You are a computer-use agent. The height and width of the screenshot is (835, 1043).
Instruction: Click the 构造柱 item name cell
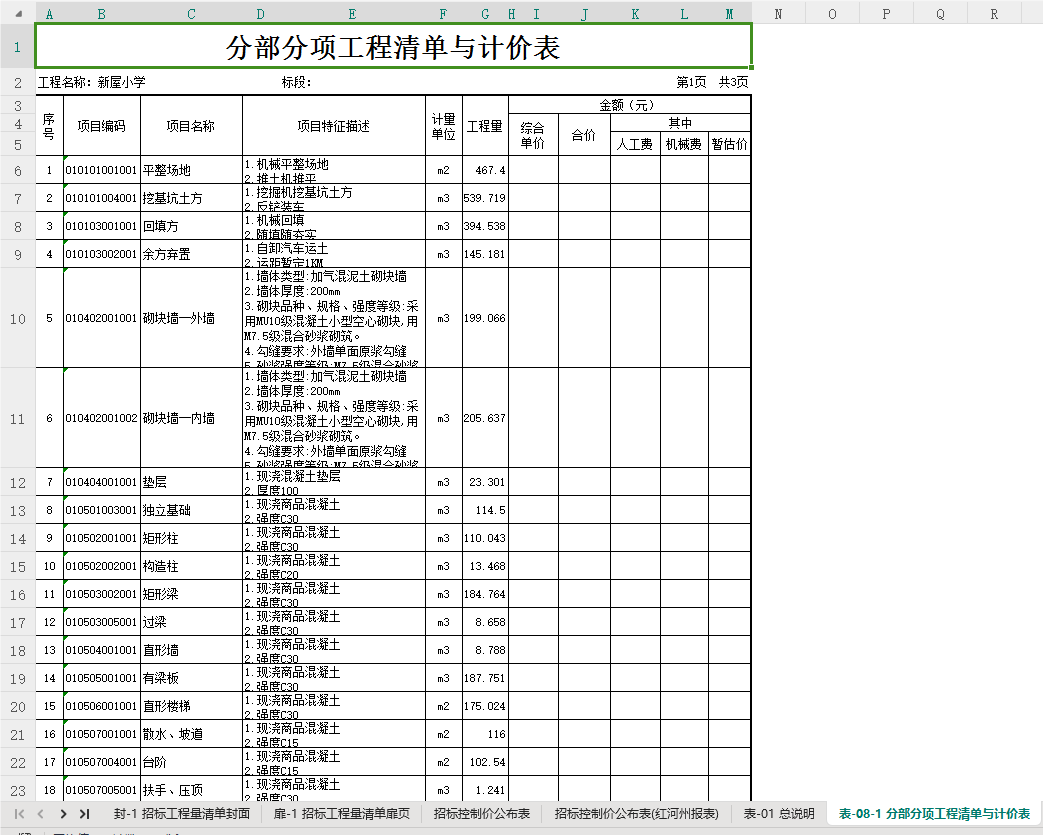tap(192, 566)
